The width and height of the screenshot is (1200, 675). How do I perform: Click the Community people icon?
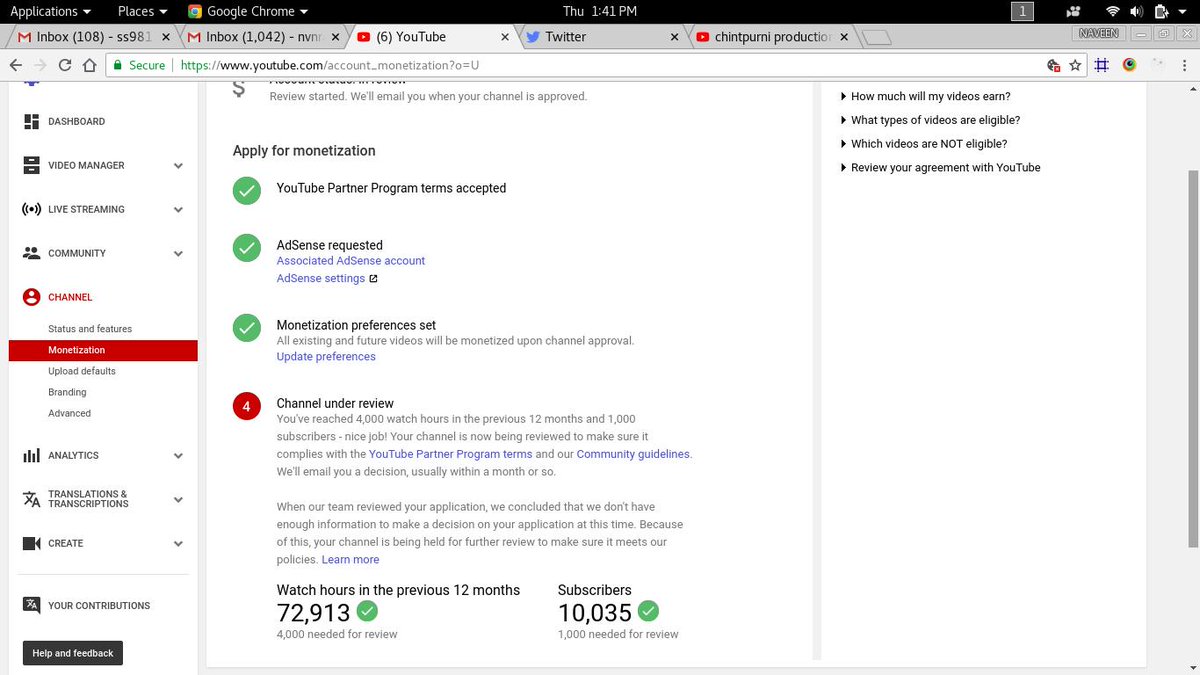click(31, 253)
